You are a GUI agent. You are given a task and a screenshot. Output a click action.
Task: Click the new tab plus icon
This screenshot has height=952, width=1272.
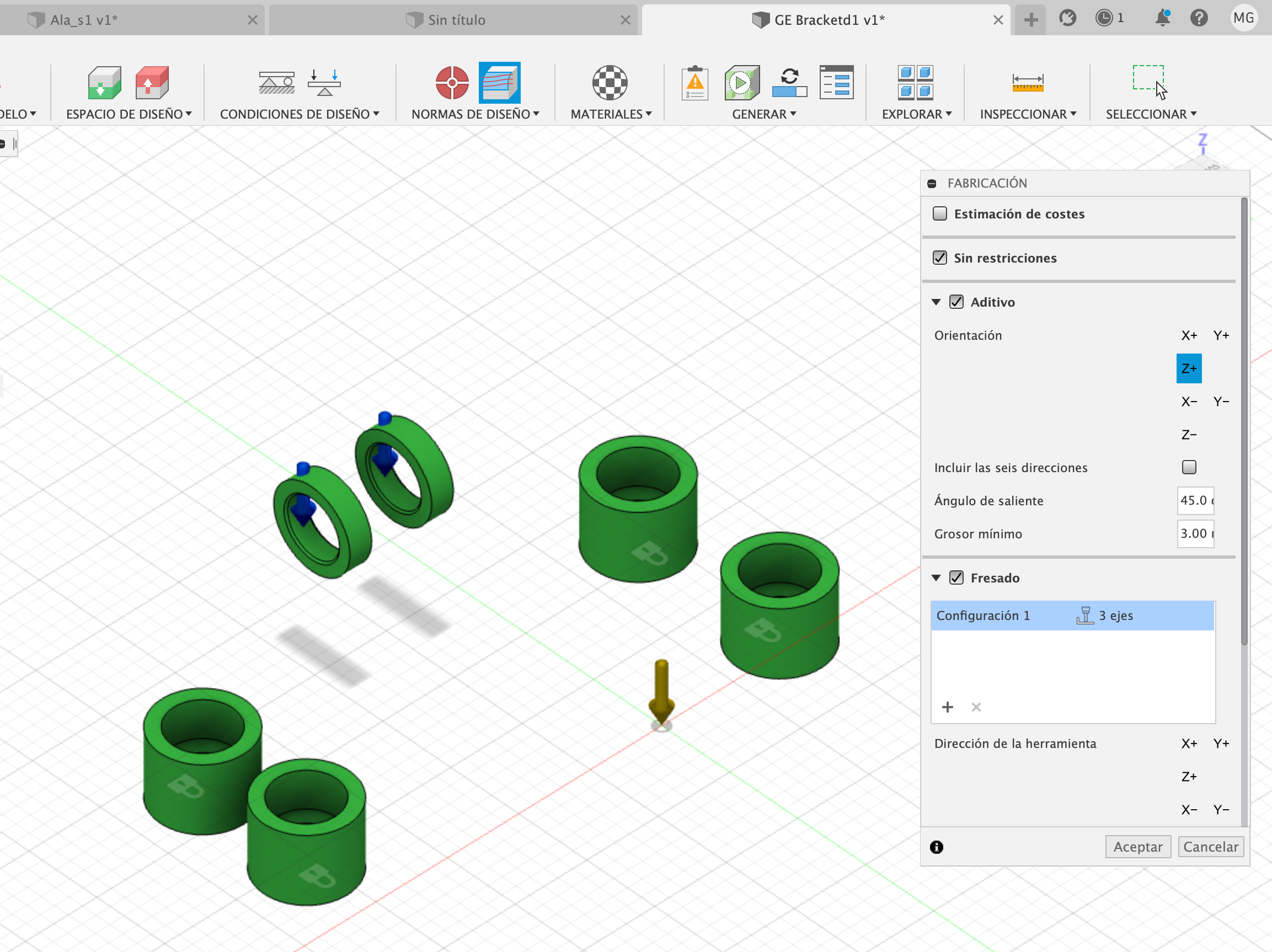pos(1031,20)
